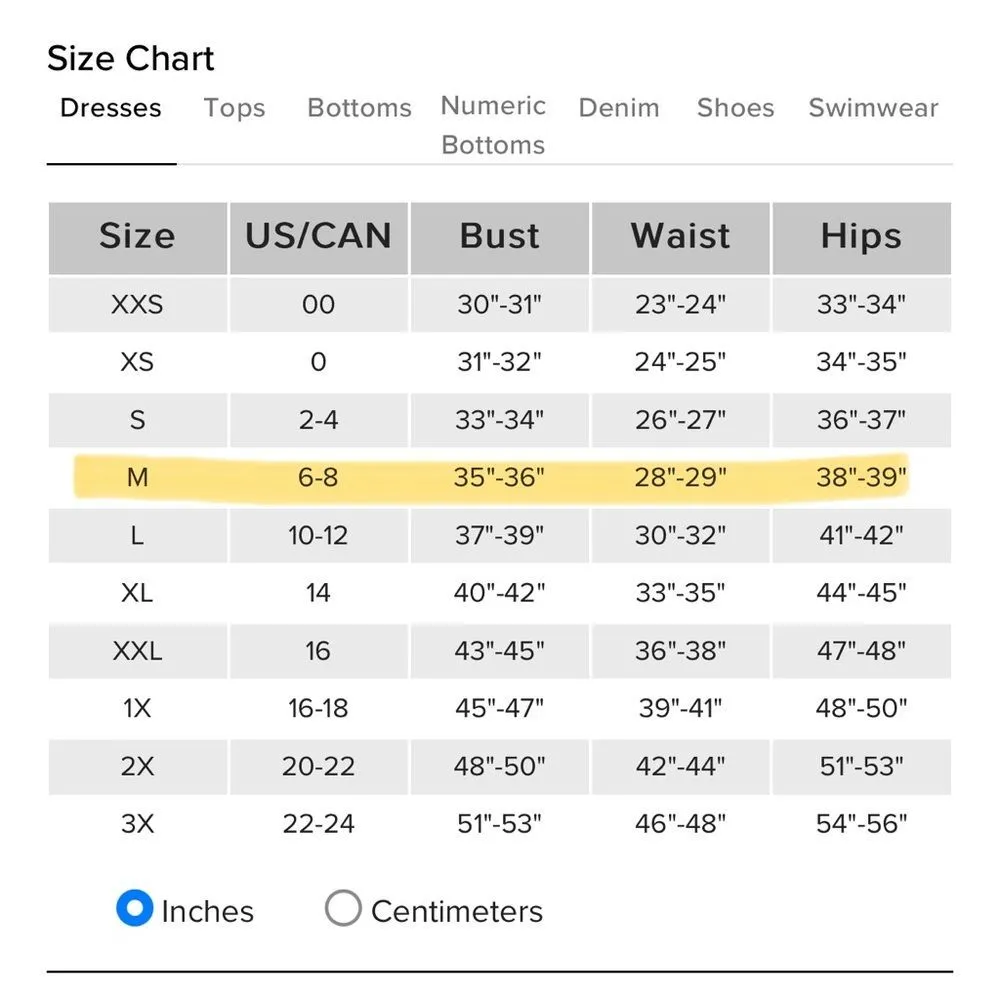Click the Hips column header
The width and height of the screenshot is (1000, 1000).
point(861,237)
